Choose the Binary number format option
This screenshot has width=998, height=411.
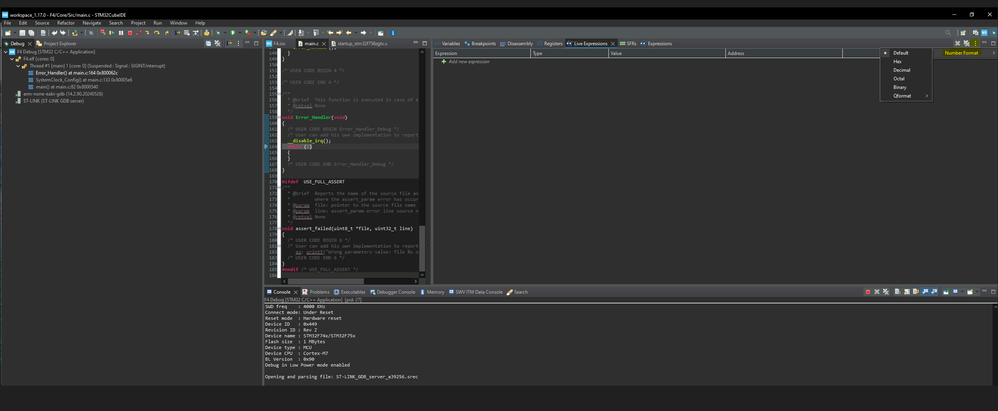point(900,87)
